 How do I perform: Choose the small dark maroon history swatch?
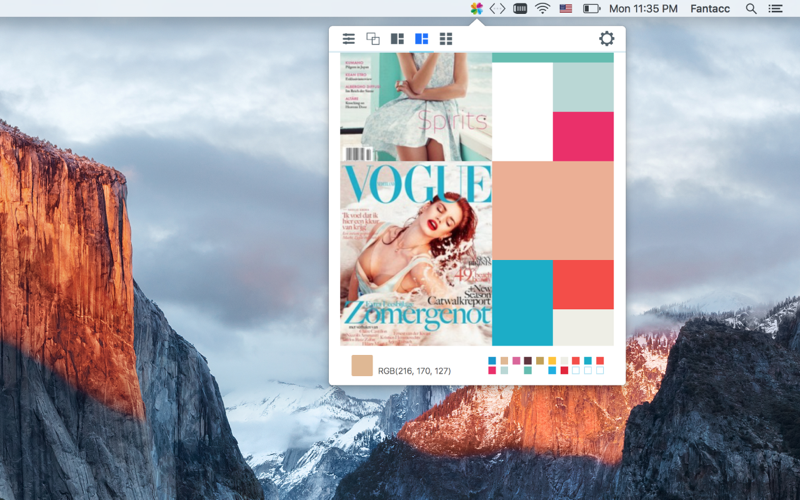pyautogui.click(x=528, y=361)
